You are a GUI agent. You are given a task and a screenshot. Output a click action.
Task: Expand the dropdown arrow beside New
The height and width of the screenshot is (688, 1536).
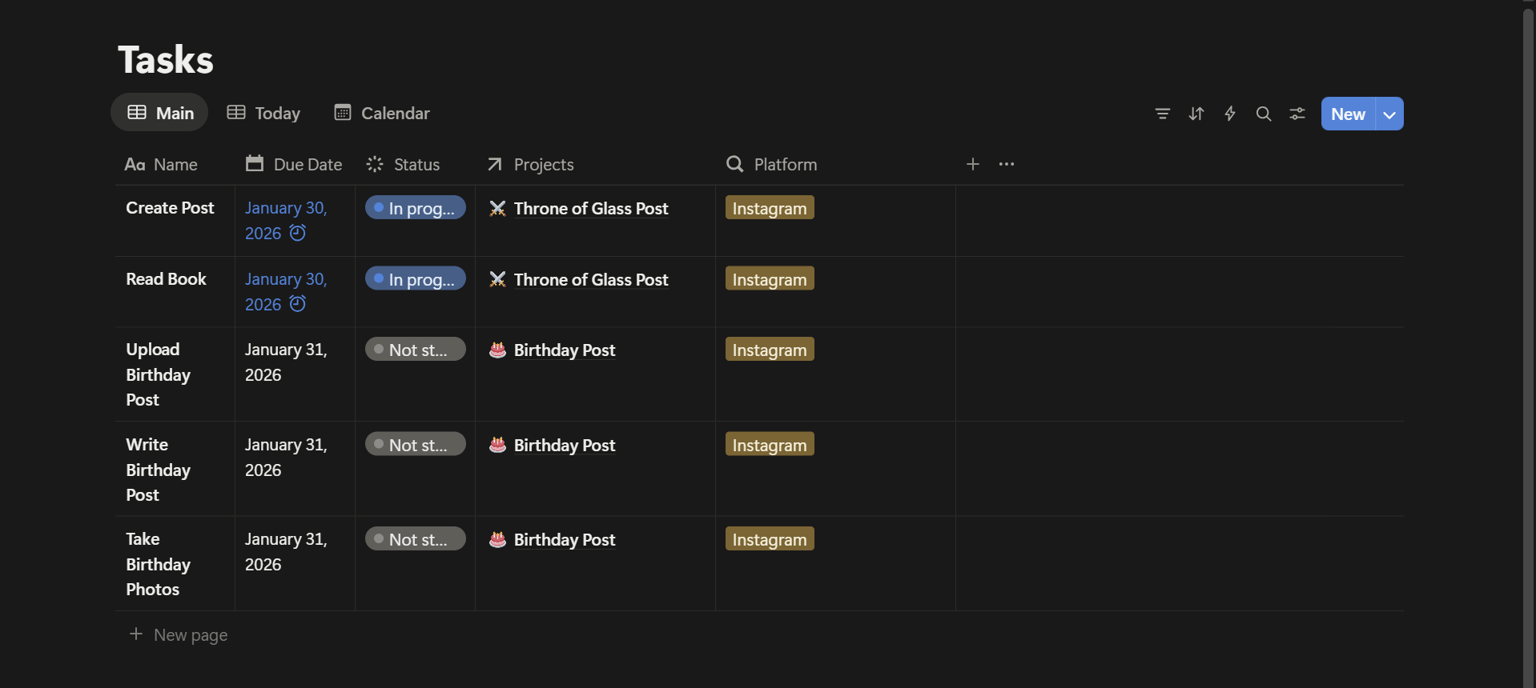pos(1389,114)
